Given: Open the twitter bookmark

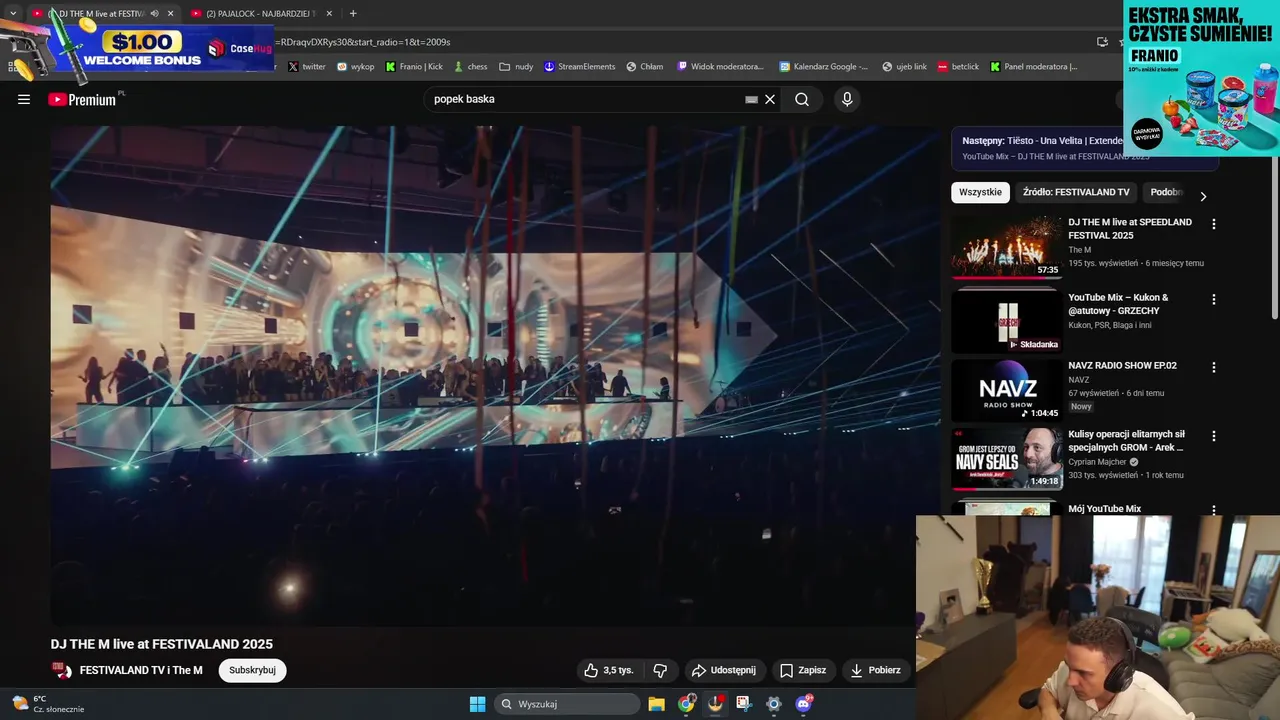Looking at the screenshot, I should (307, 66).
